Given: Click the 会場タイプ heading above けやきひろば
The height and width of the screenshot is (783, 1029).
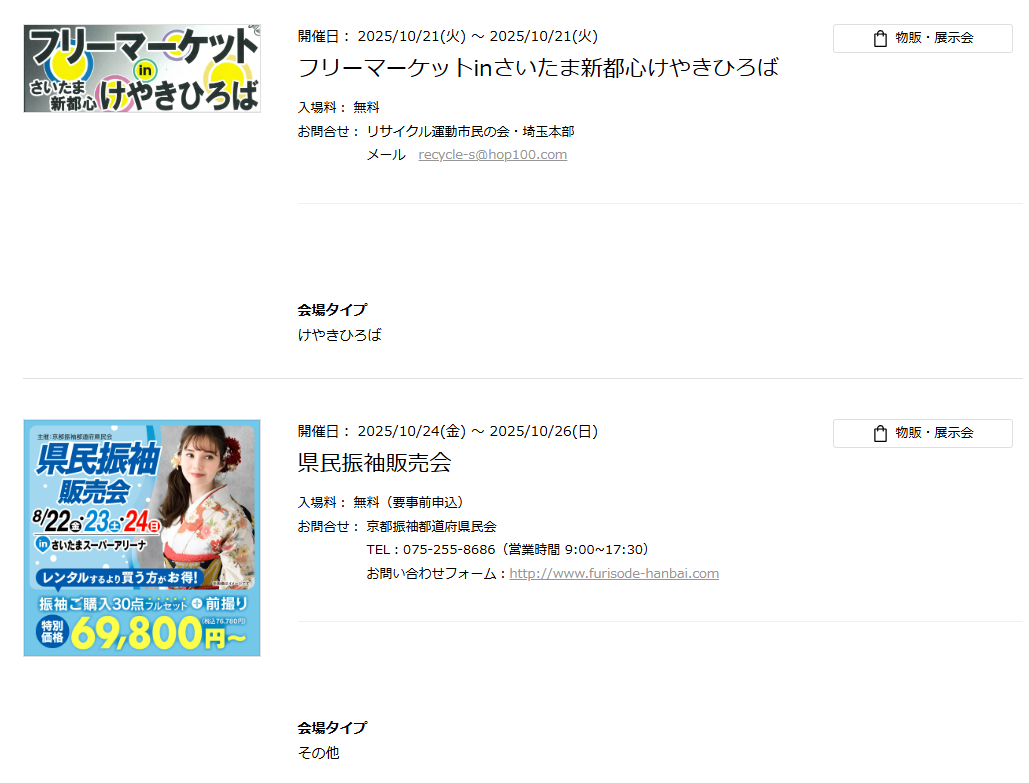Looking at the screenshot, I should coord(332,310).
